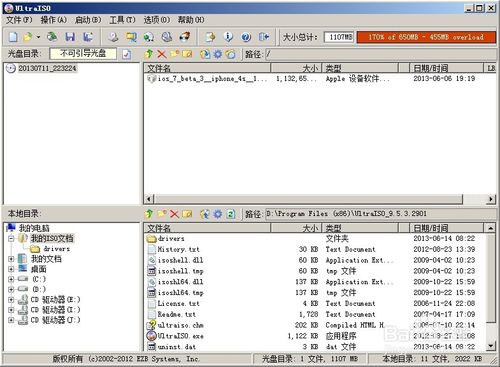Click the local 路径 field with D:\Program Files
The height and width of the screenshot is (367, 500).
380,214
